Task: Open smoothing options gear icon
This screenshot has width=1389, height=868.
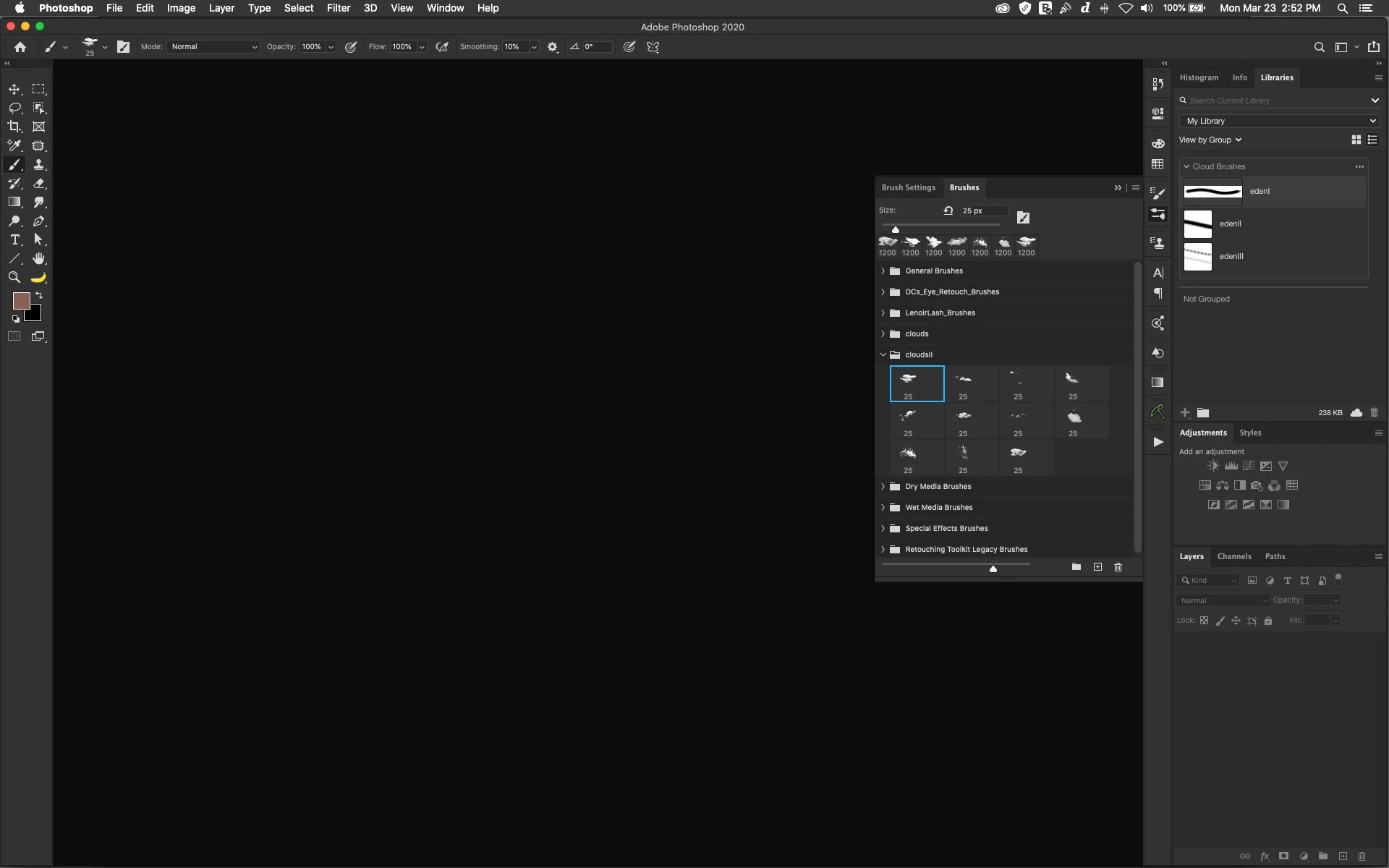Action: [x=553, y=47]
